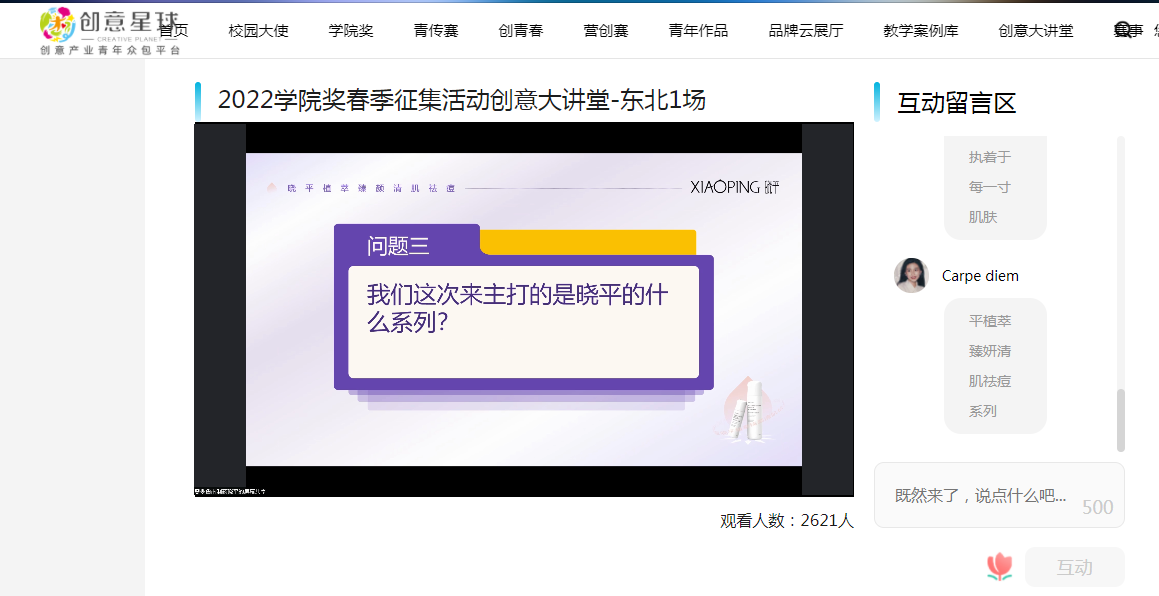
Task: Go to 创意大讲堂 in navigation
Action: pyautogui.click(x=1036, y=30)
